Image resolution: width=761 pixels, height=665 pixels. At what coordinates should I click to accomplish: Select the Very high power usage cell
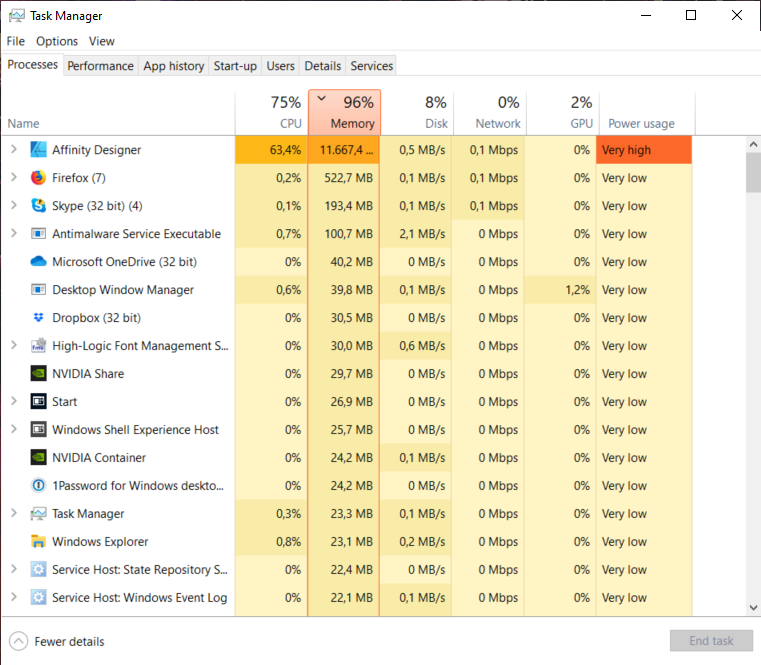(x=644, y=150)
